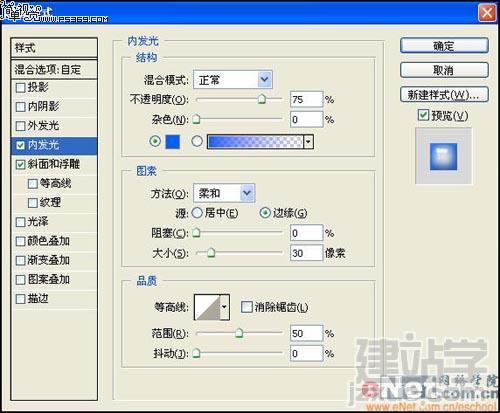Select 混合选项:自定 in styles list
Image resolution: width=500 pixels, height=413 pixels.
54,69
